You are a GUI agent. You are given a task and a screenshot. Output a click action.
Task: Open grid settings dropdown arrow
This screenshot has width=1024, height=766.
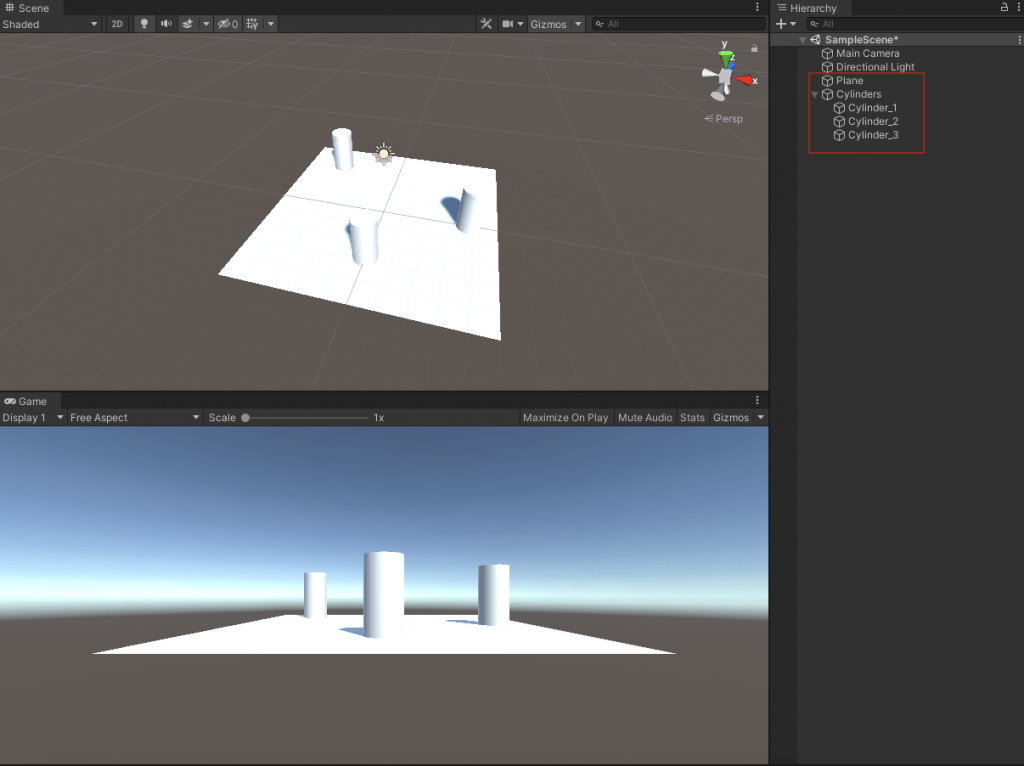click(x=270, y=24)
